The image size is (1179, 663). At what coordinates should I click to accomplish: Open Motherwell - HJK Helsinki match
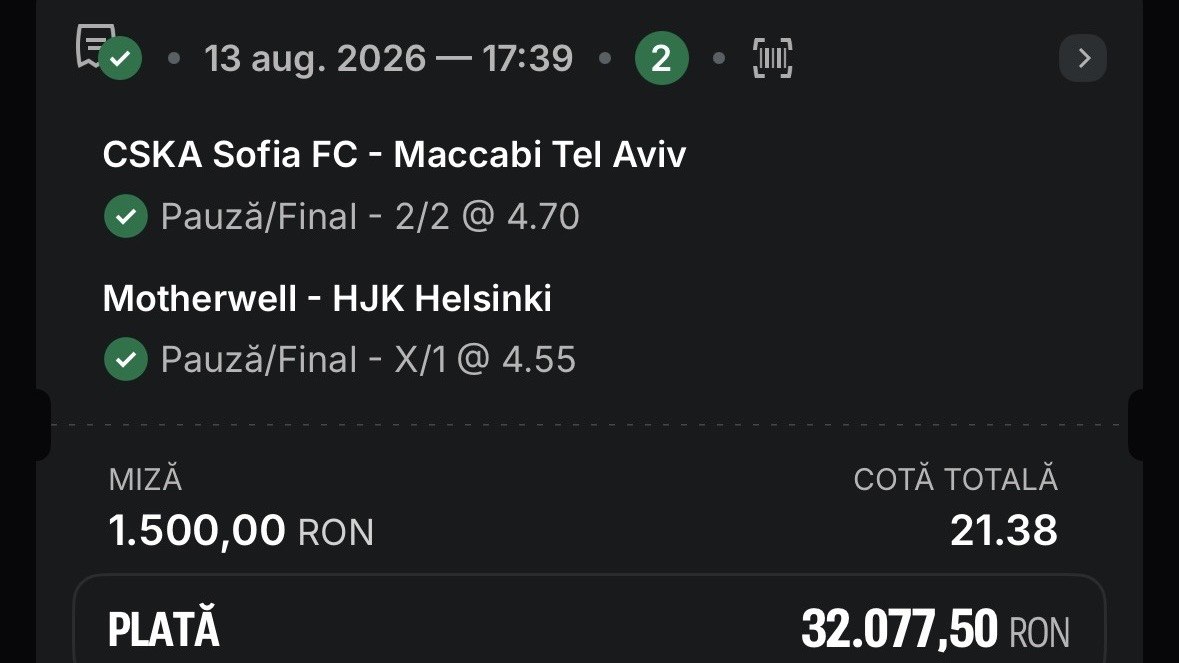pos(327,298)
